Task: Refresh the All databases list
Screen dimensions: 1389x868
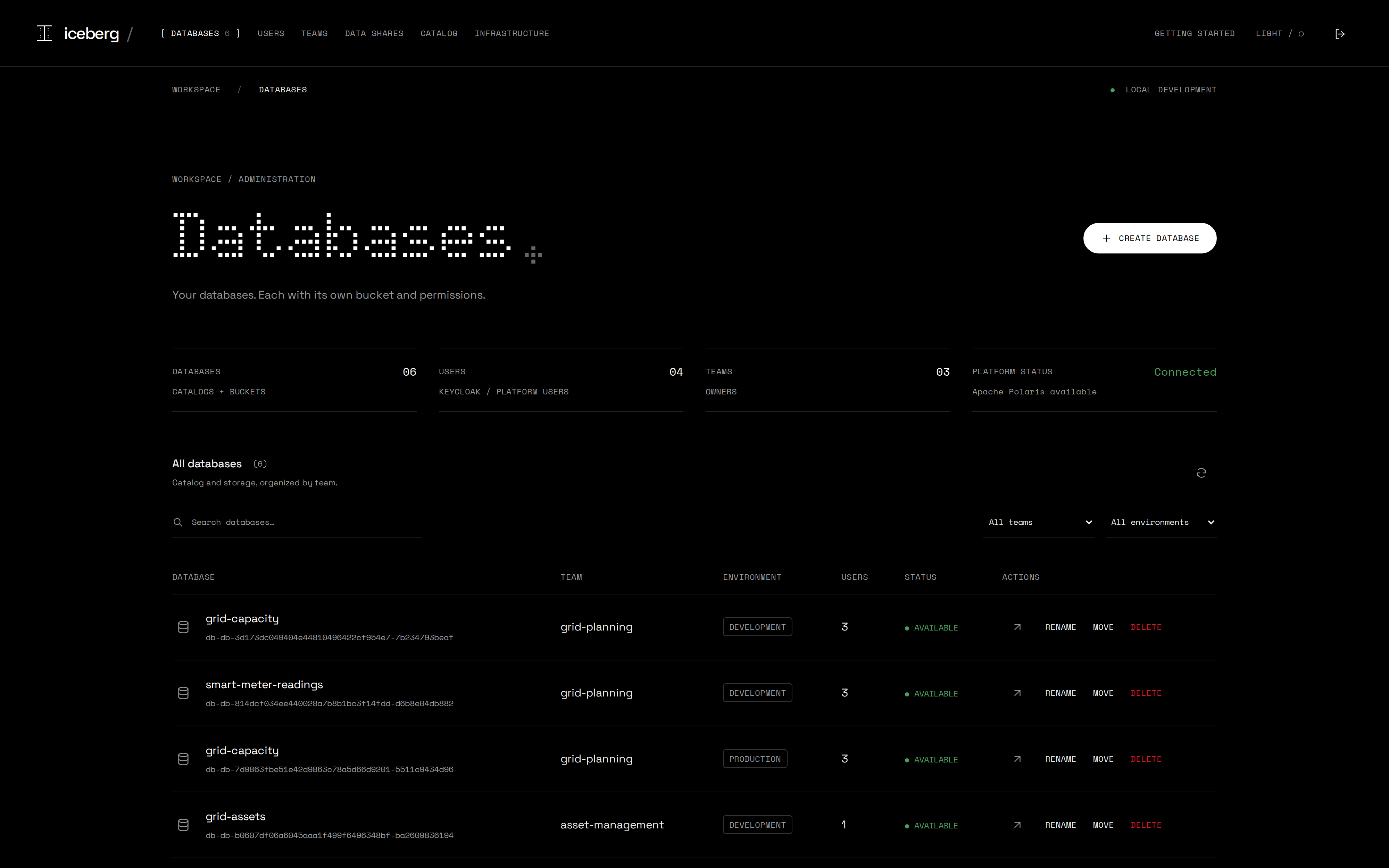Action: pos(1201,473)
